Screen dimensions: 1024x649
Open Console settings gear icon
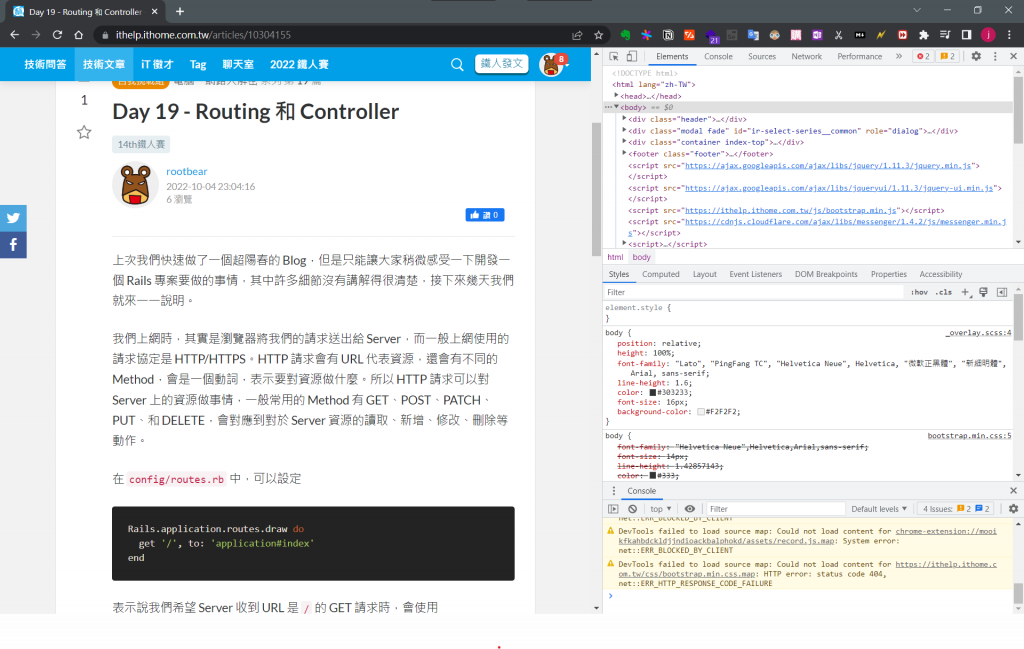click(x=1013, y=509)
